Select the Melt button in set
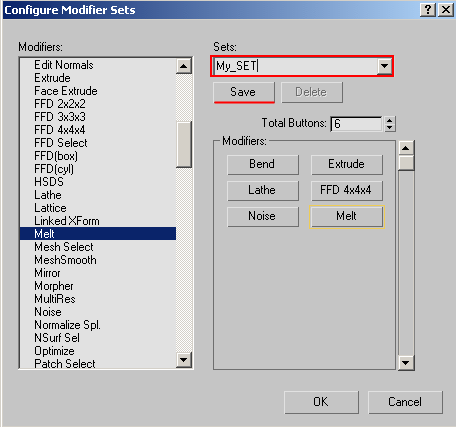This screenshot has height=427, width=456. click(x=347, y=216)
